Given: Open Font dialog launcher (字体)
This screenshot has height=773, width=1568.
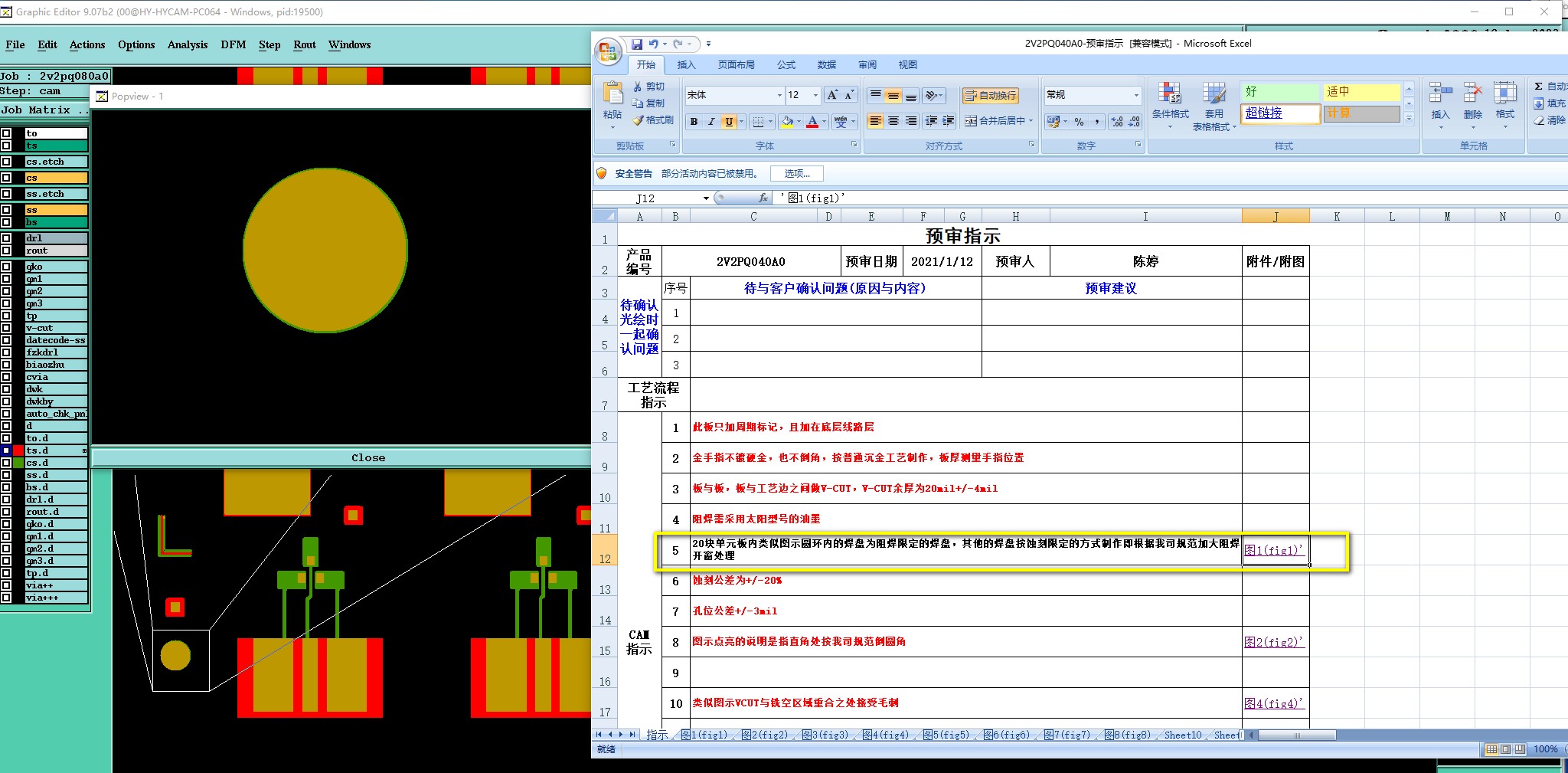Looking at the screenshot, I should click(854, 144).
